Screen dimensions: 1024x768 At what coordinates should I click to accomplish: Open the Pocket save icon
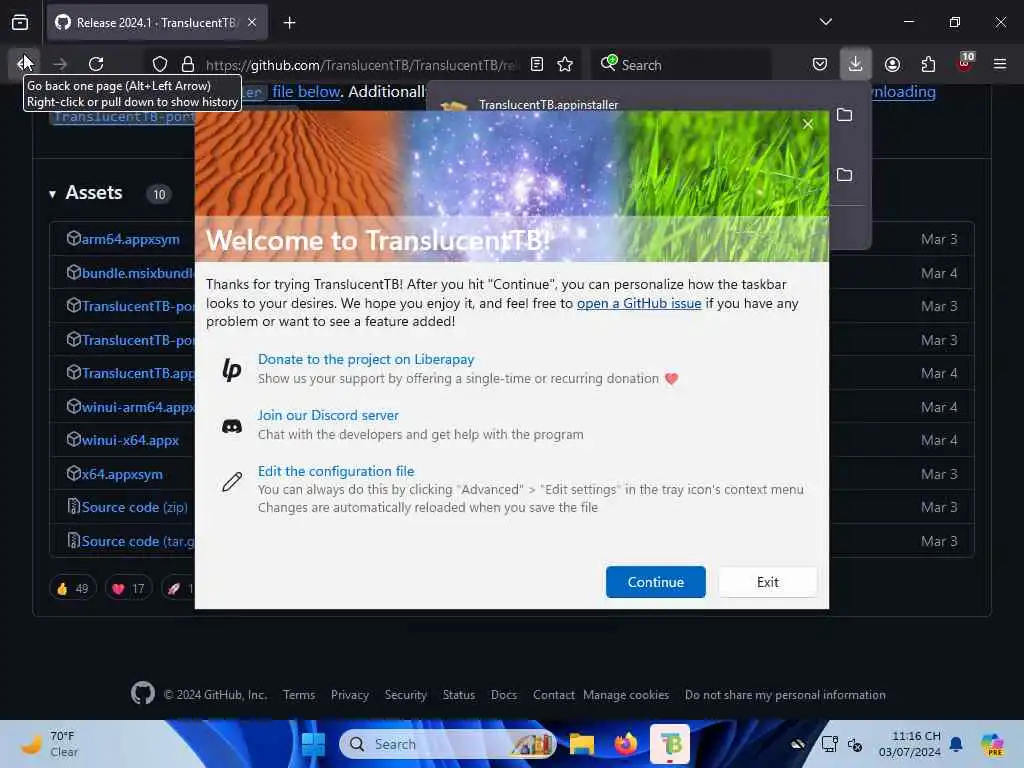(x=820, y=64)
